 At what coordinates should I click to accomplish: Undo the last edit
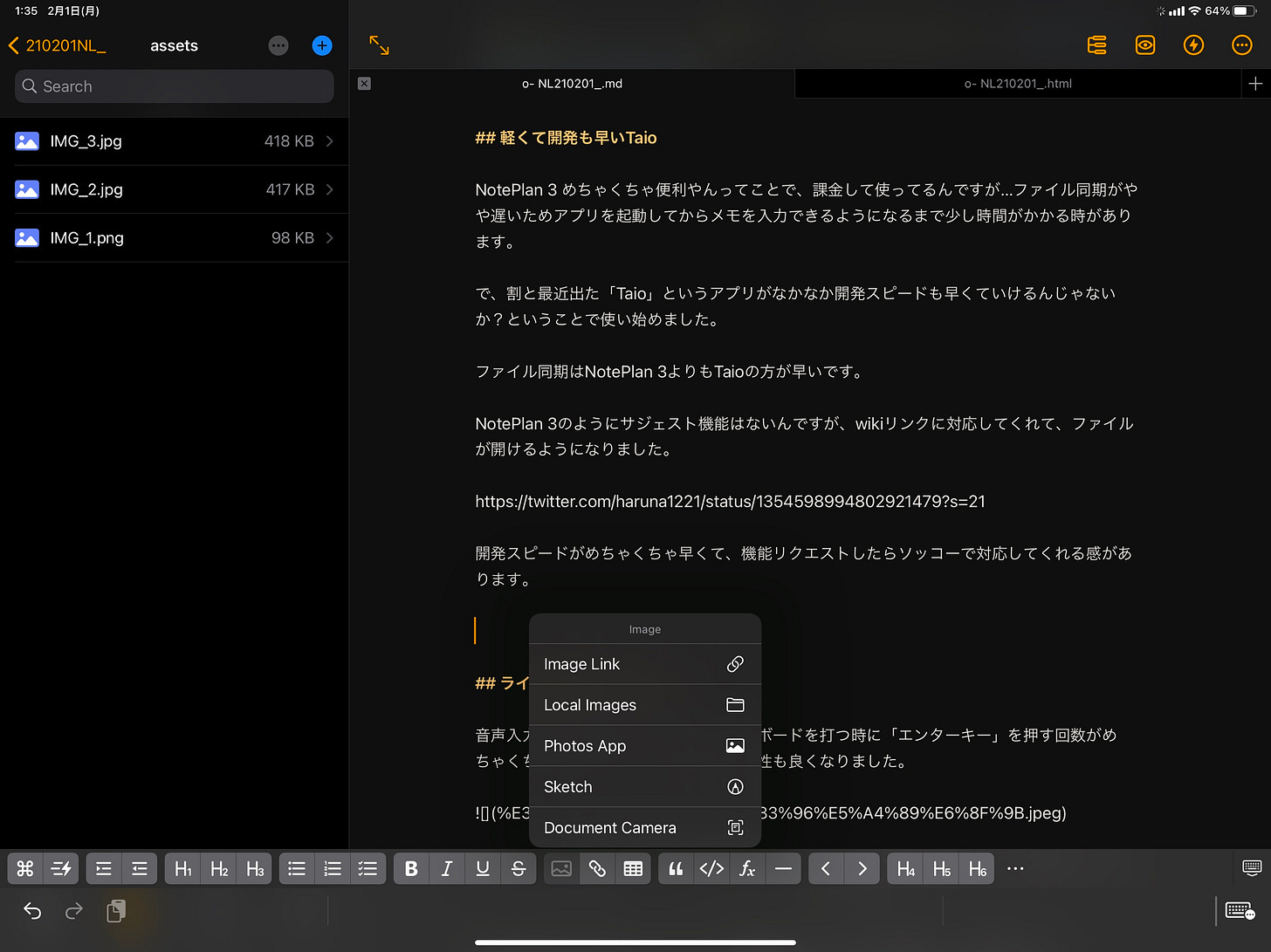coord(32,911)
